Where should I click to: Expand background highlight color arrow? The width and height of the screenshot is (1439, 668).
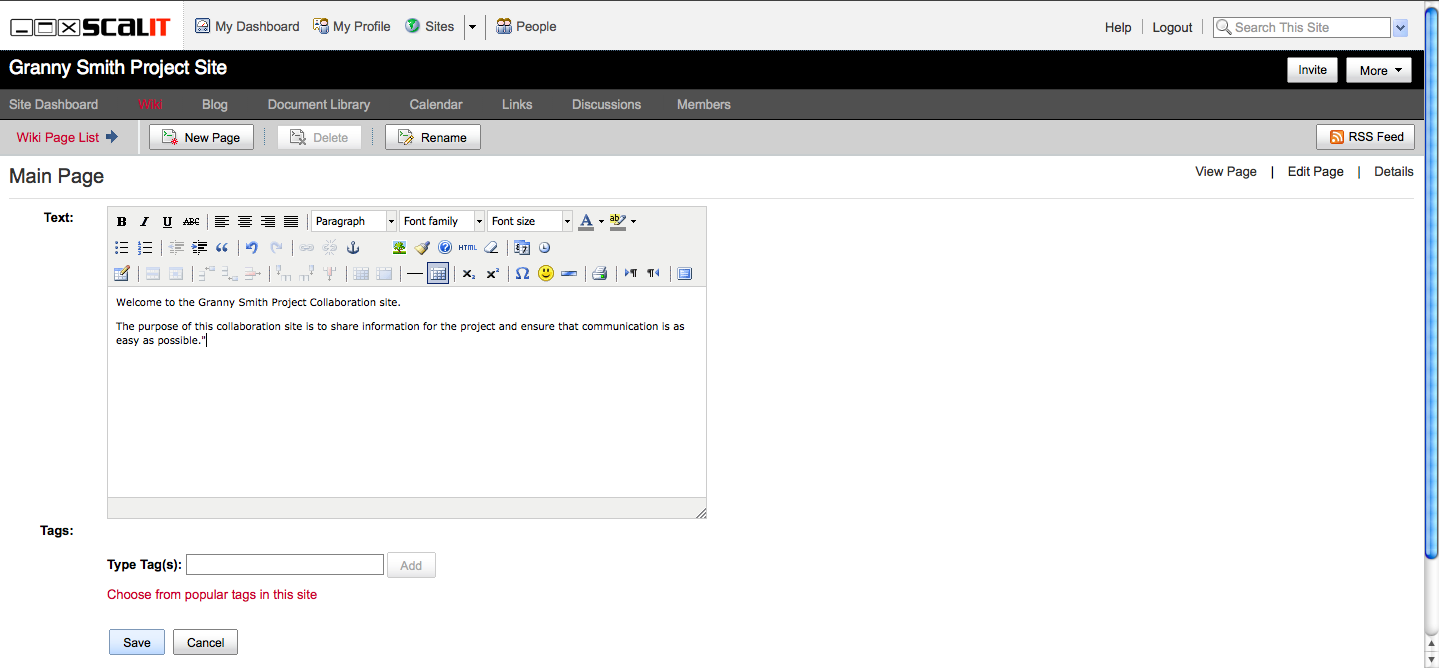click(633, 222)
